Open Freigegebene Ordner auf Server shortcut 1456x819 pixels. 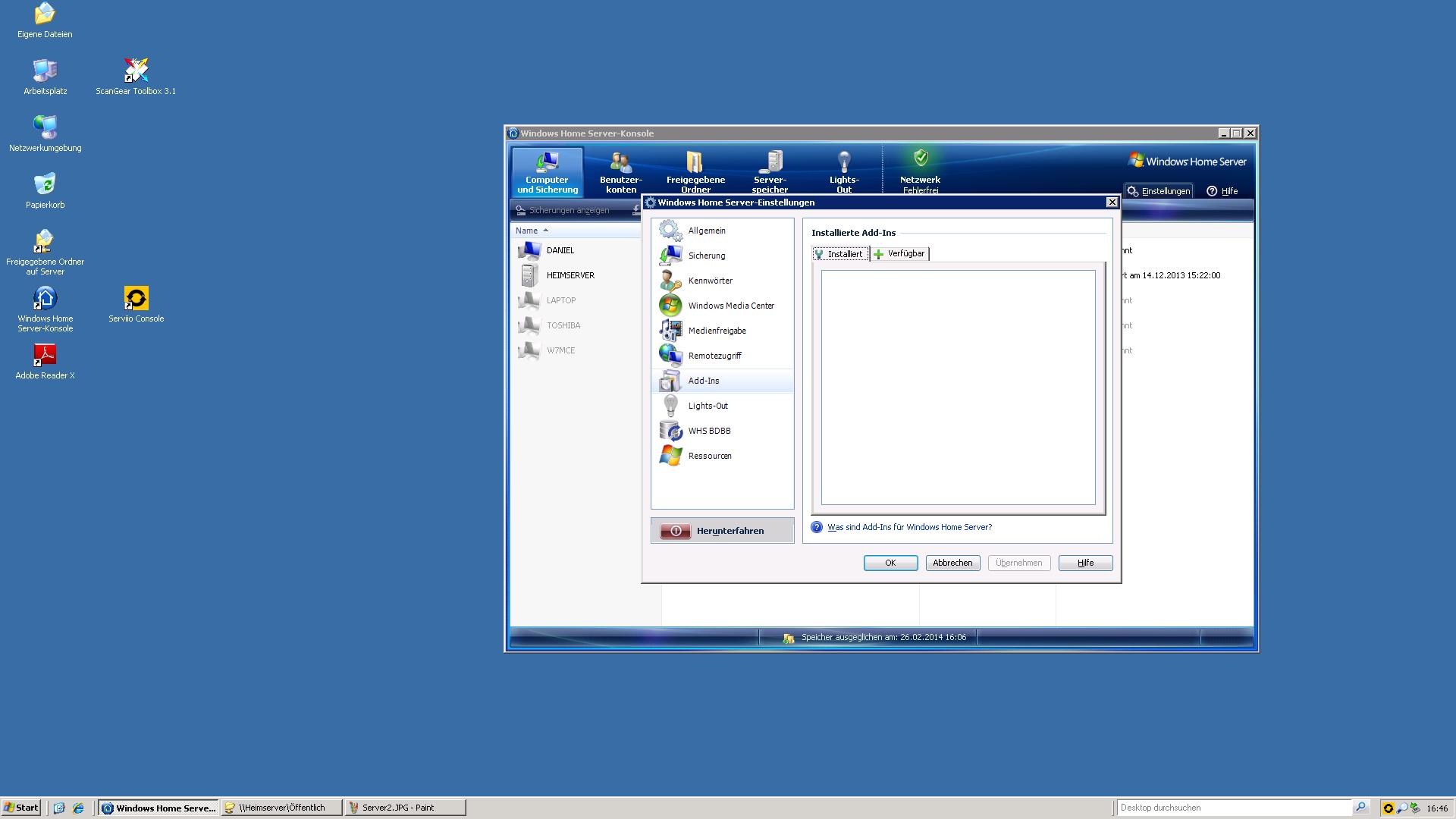45,253
